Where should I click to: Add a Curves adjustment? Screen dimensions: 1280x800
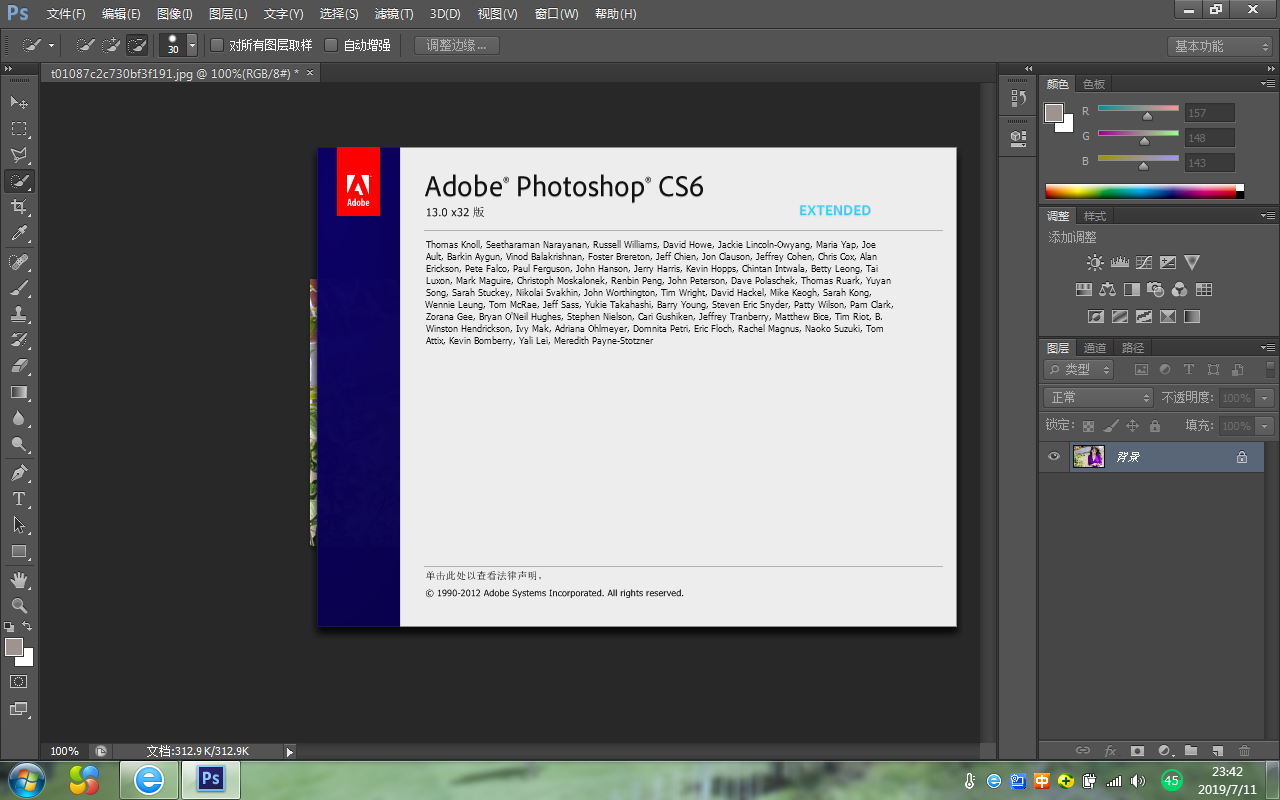pyautogui.click(x=1144, y=262)
